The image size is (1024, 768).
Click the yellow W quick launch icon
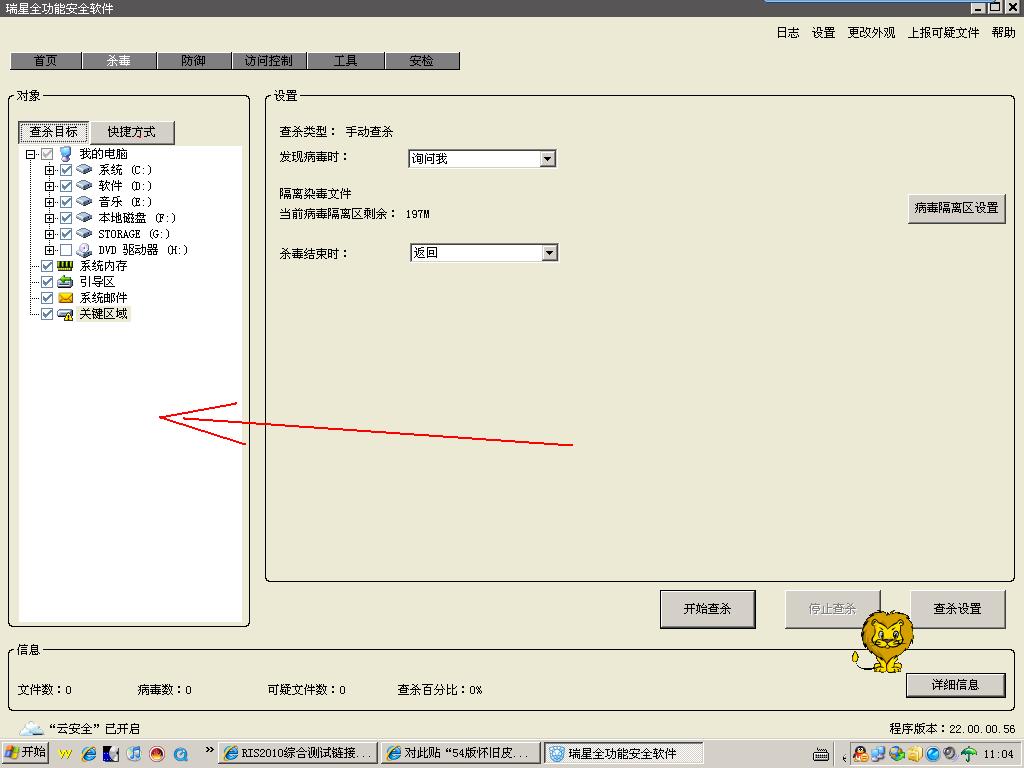tap(65, 754)
